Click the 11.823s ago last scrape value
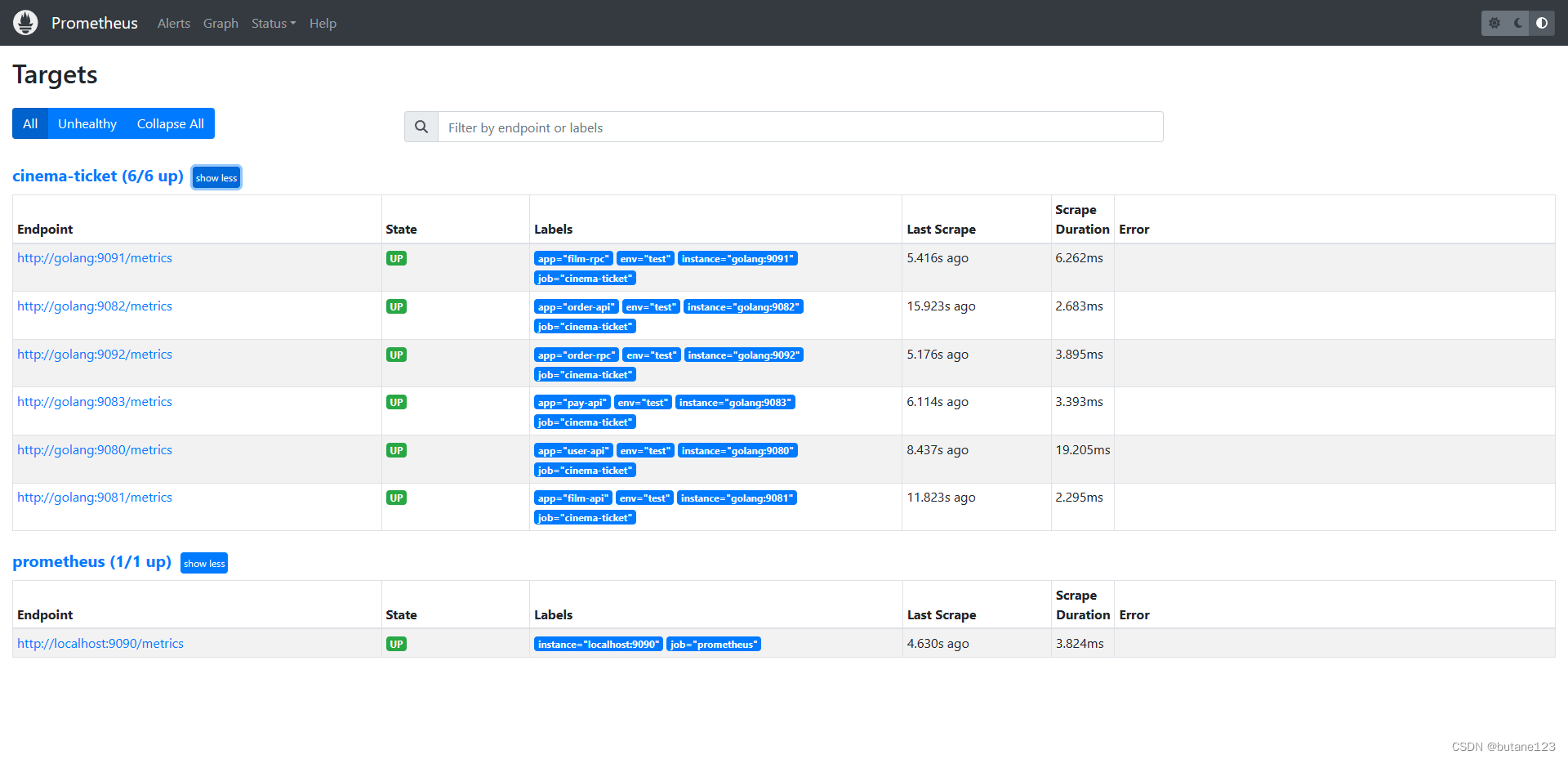 (941, 498)
